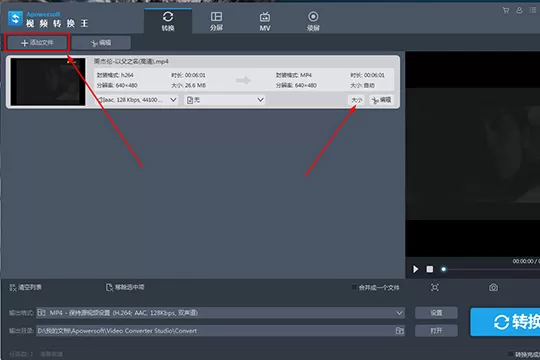Viewport: 540px width, 360px height.
Task: Click the user account icon
Action: pyautogui.click(x=519, y=10)
